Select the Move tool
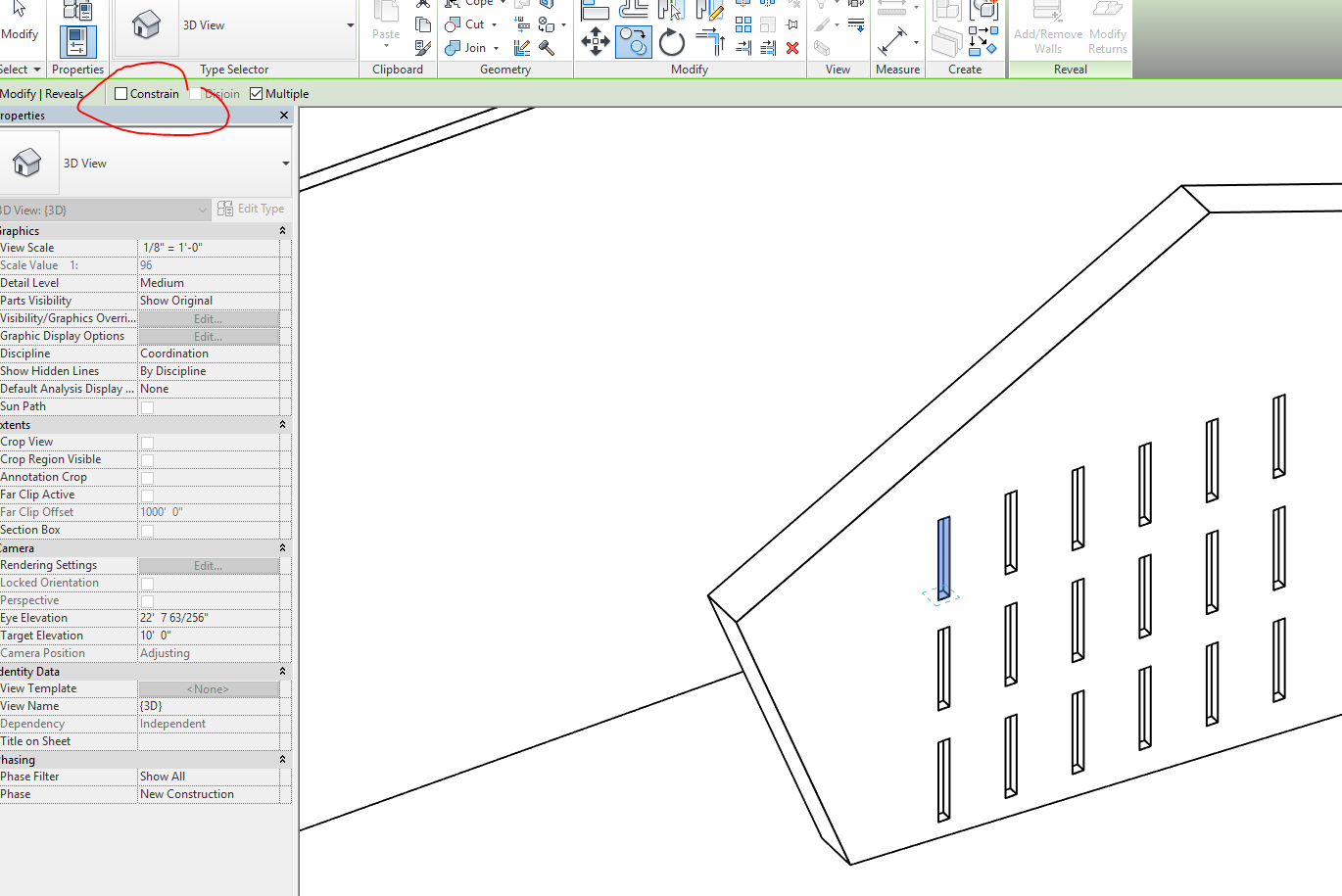Screen dimensions: 1342x896 595,41
